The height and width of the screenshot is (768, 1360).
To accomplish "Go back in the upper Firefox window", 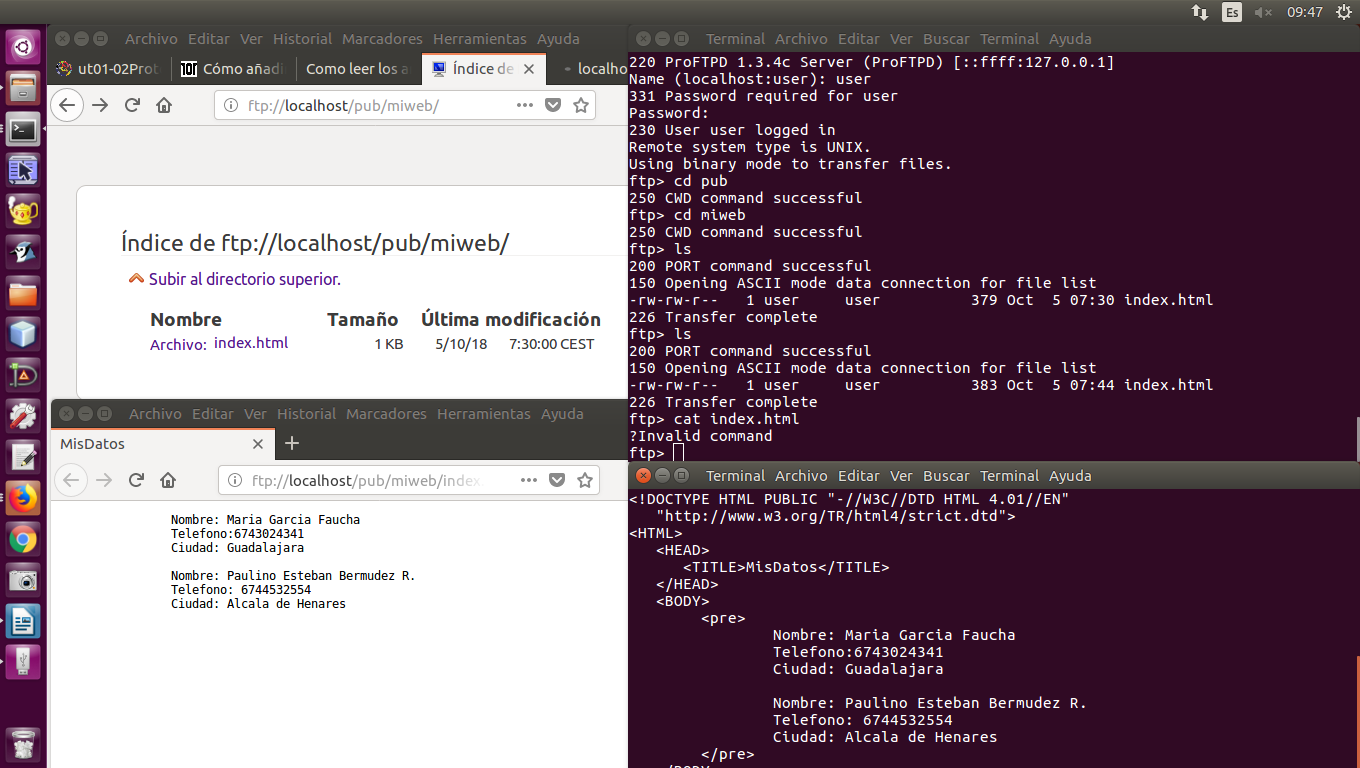I will point(67,105).
